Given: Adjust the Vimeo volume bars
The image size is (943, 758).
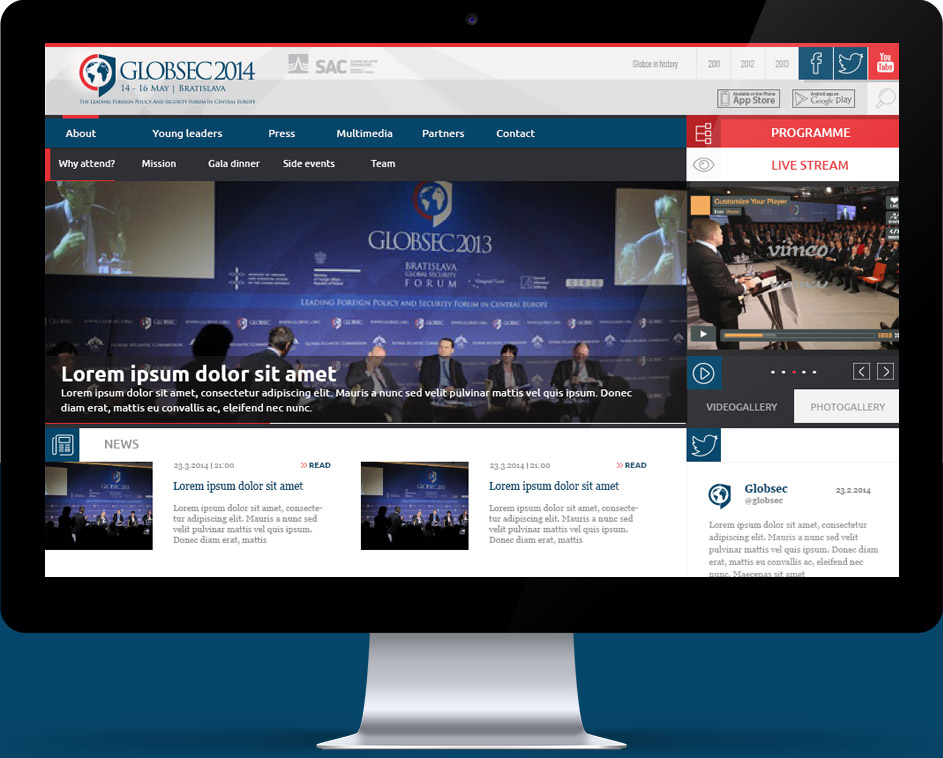Looking at the screenshot, I should pyautogui.click(x=885, y=335).
